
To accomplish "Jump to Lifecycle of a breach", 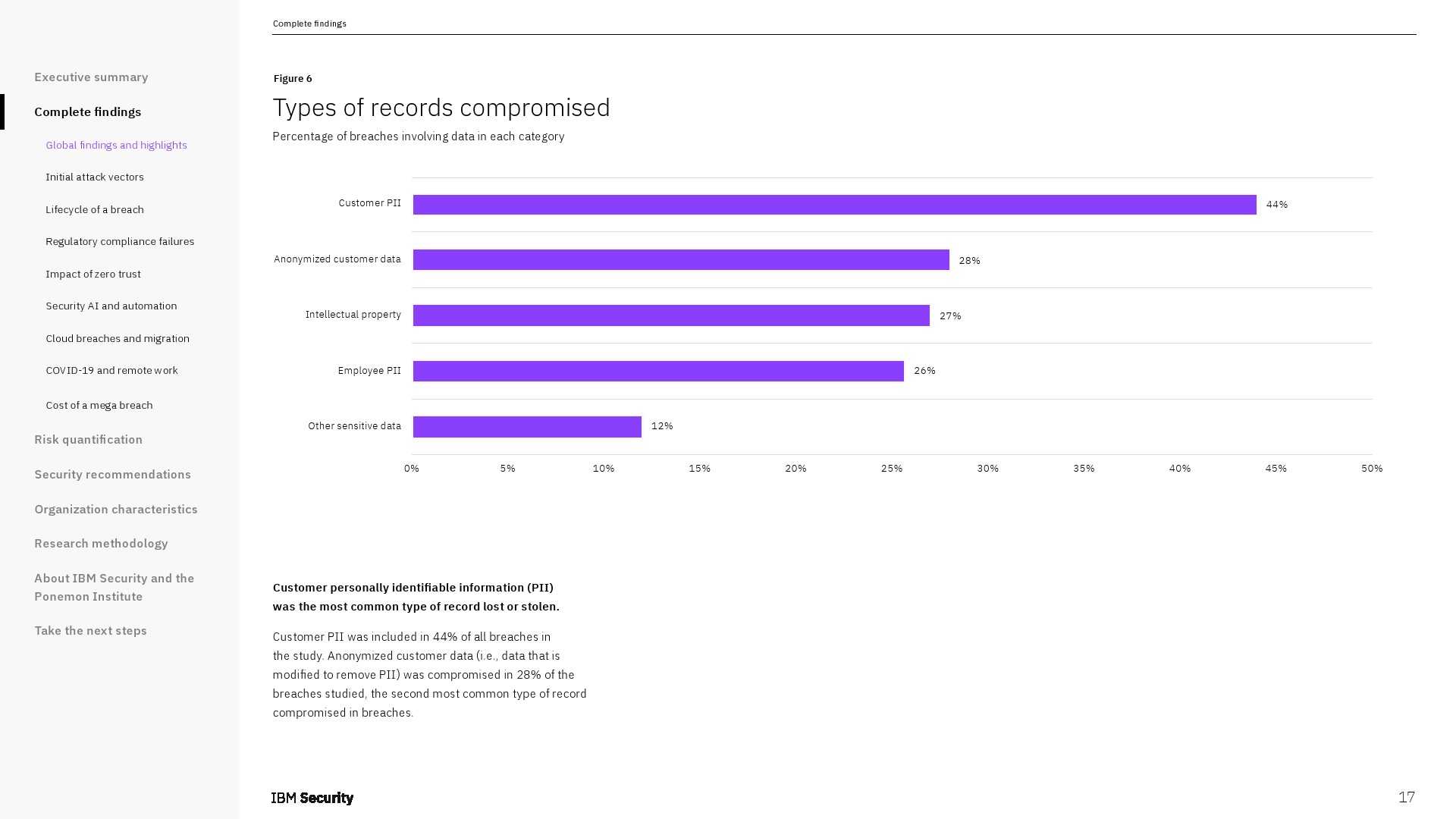I will tap(95, 210).
